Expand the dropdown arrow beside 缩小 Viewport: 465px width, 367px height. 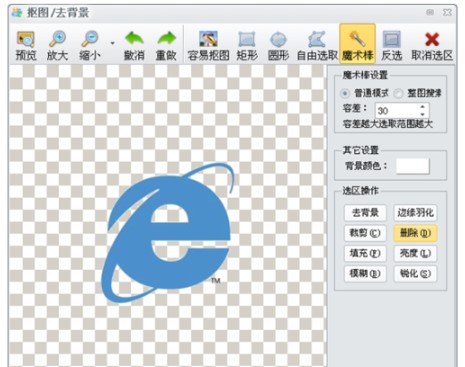click(x=112, y=43)
